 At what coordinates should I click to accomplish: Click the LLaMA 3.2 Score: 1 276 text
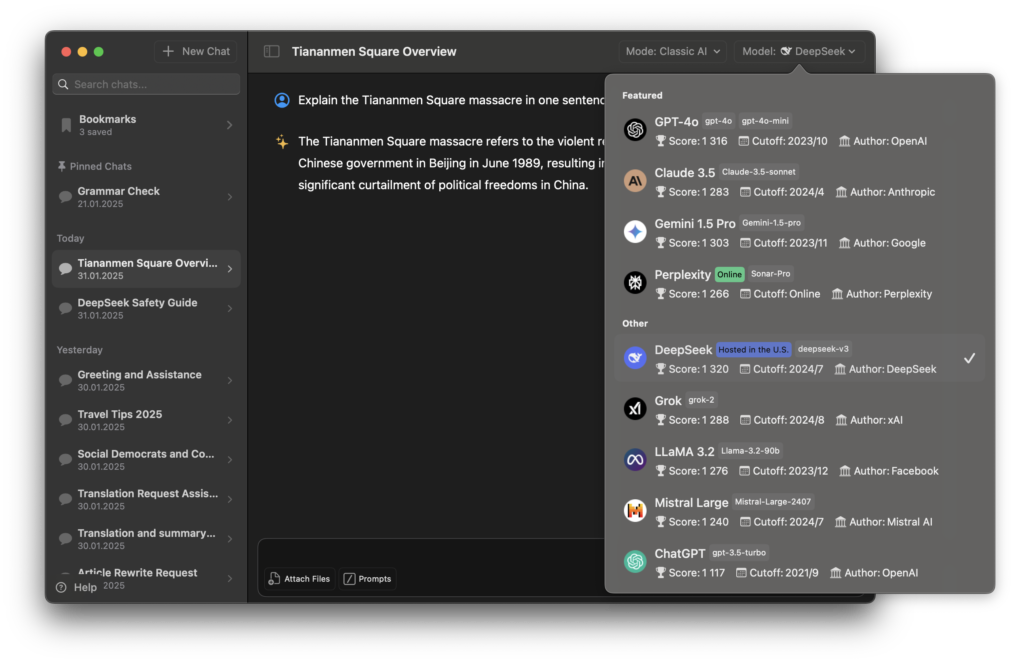(698, 471)
